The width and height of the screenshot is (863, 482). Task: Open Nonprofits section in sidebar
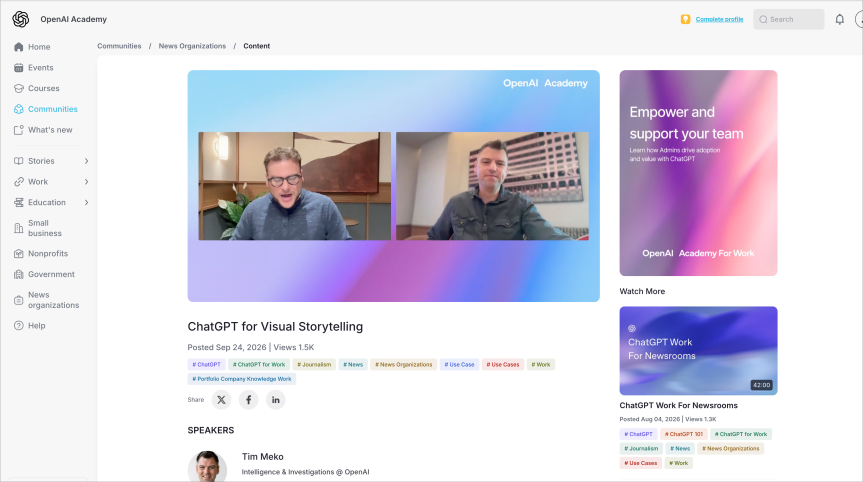pos(48,254)
